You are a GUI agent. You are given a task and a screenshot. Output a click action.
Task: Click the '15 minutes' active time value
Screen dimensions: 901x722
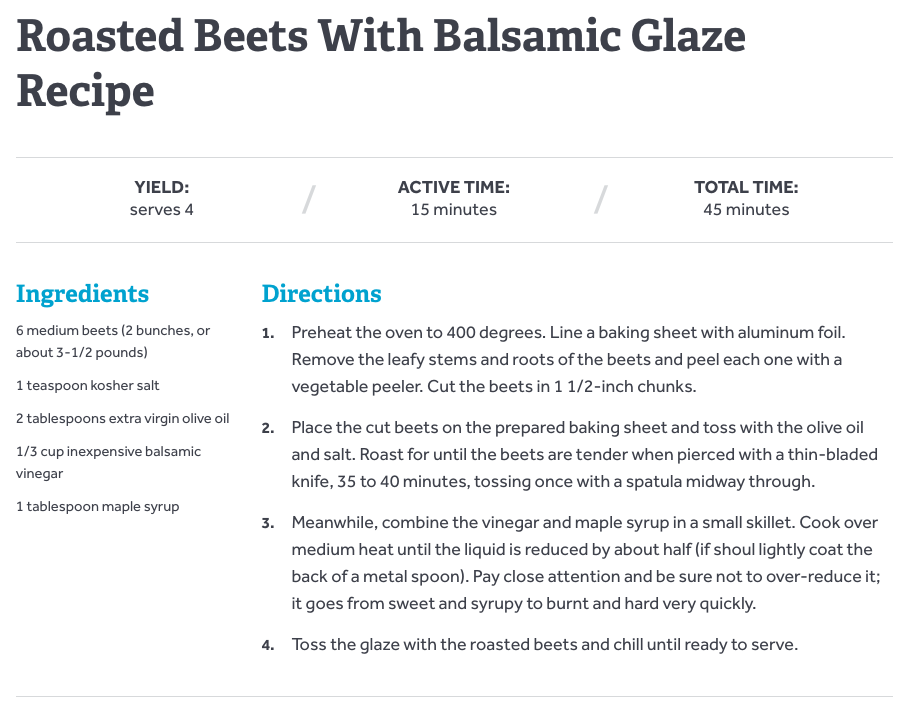click(x=453, y=209)
